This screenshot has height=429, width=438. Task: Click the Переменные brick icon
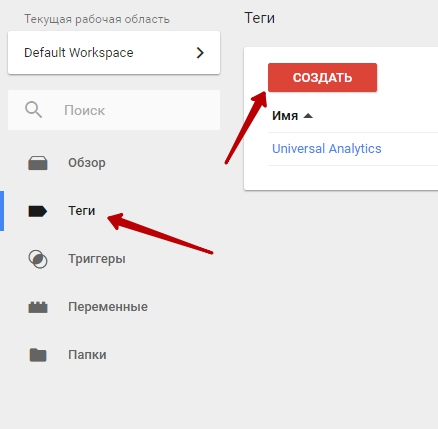38,307
